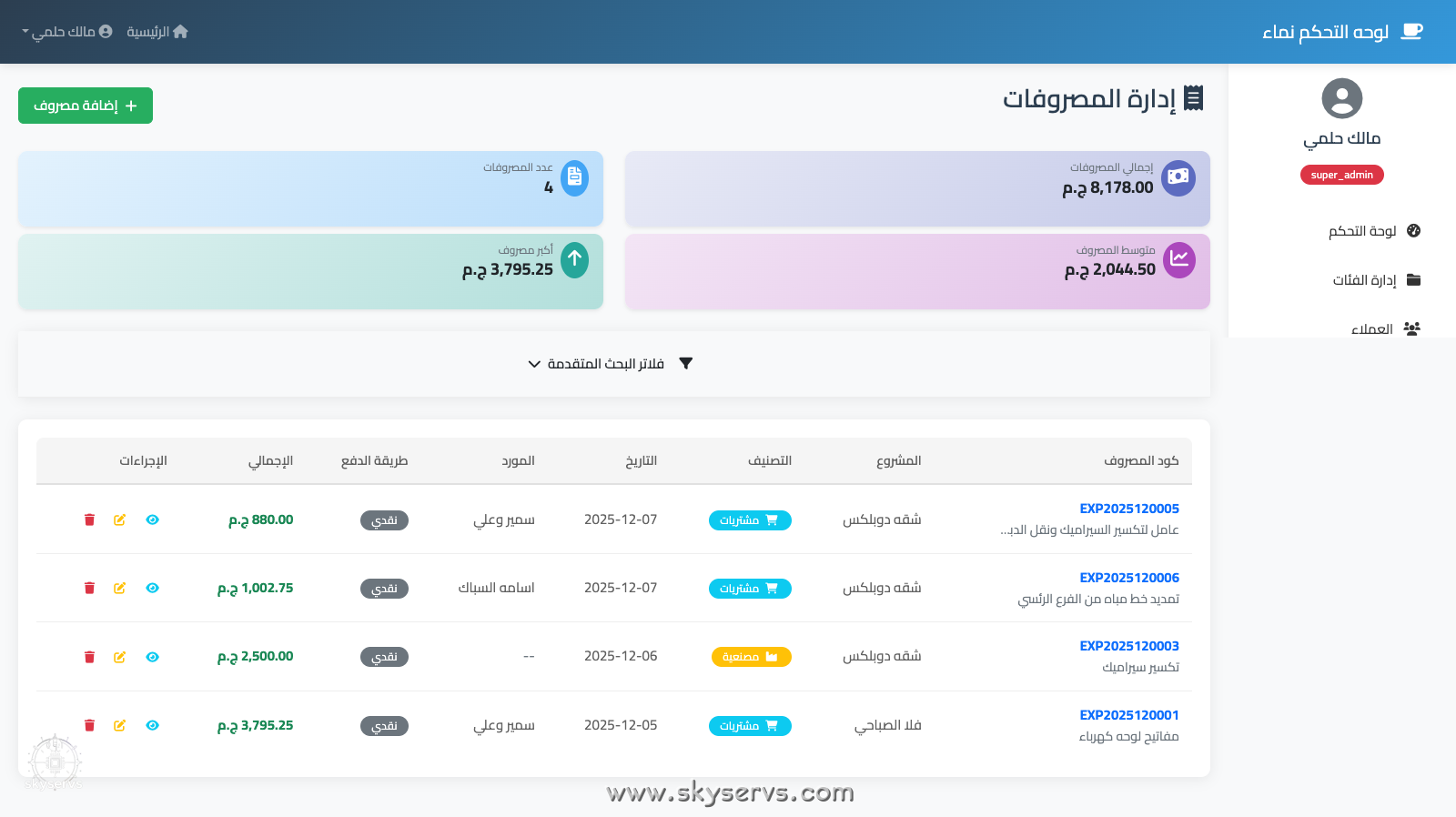Click the تكسير سيراميك description text

(1140, 667)
